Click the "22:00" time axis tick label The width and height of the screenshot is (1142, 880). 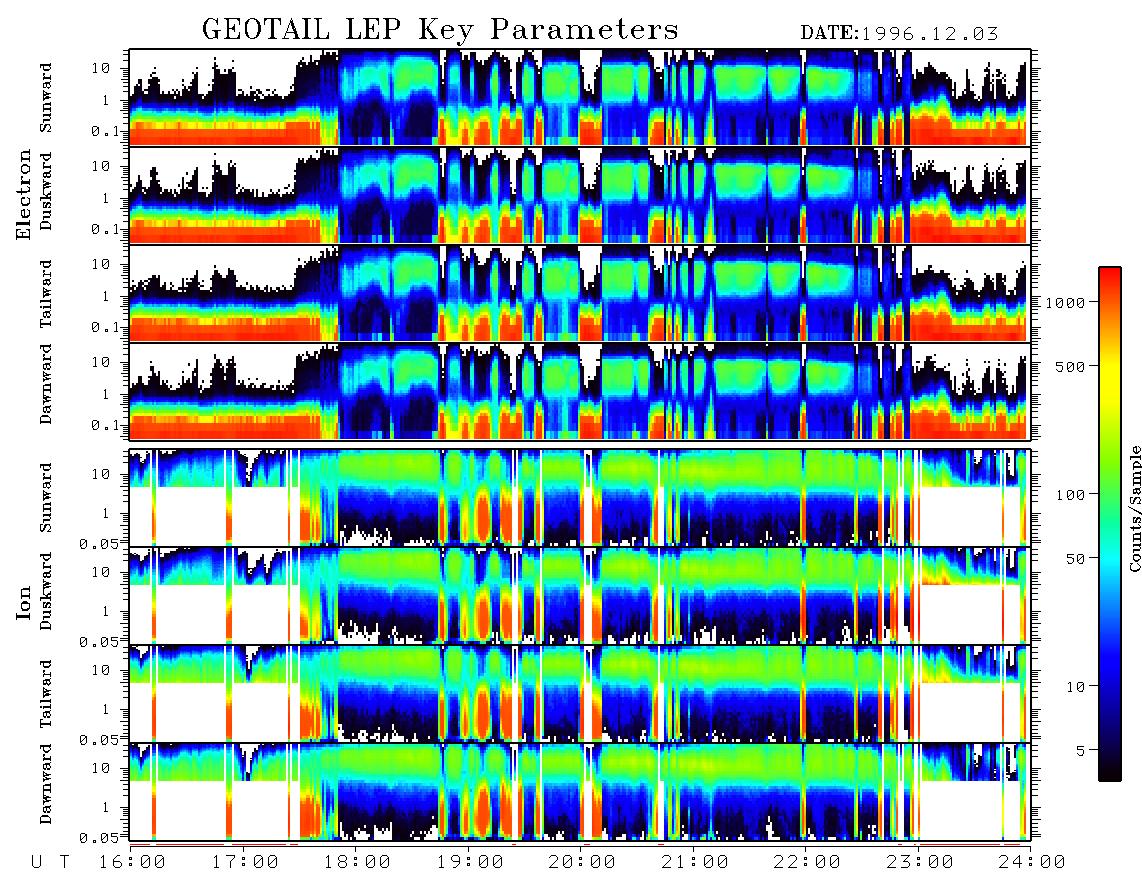807,862
